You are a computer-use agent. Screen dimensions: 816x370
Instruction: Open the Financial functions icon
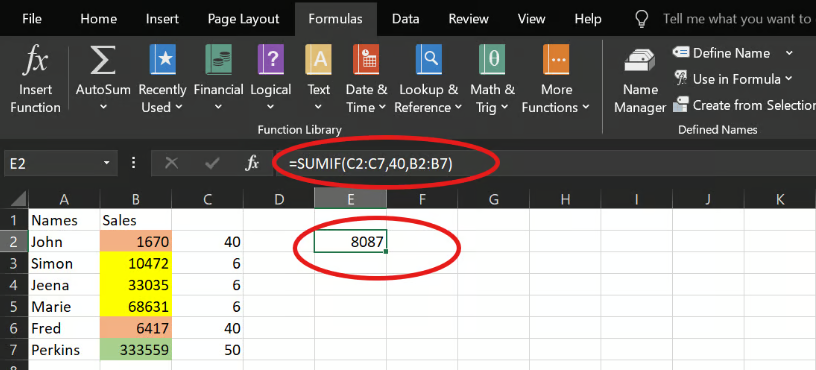click(x=219, y=60)
